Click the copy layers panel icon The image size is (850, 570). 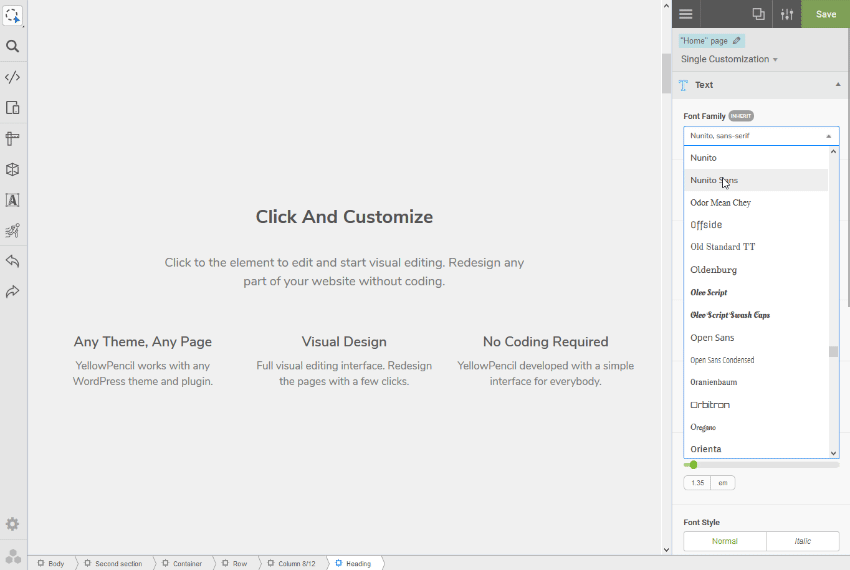point(758,14)
